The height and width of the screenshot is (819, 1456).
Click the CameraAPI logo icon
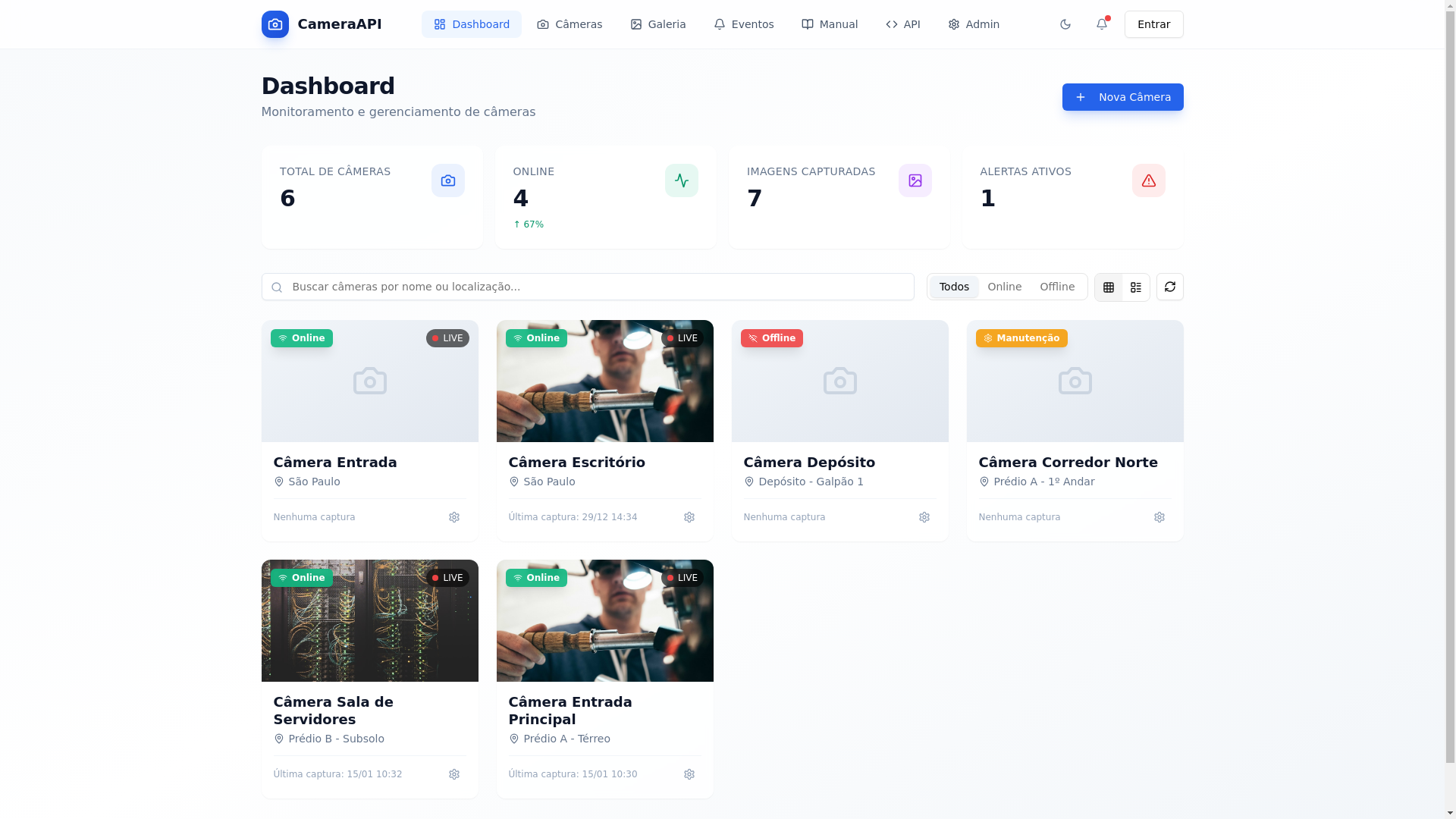pos(275,24)
